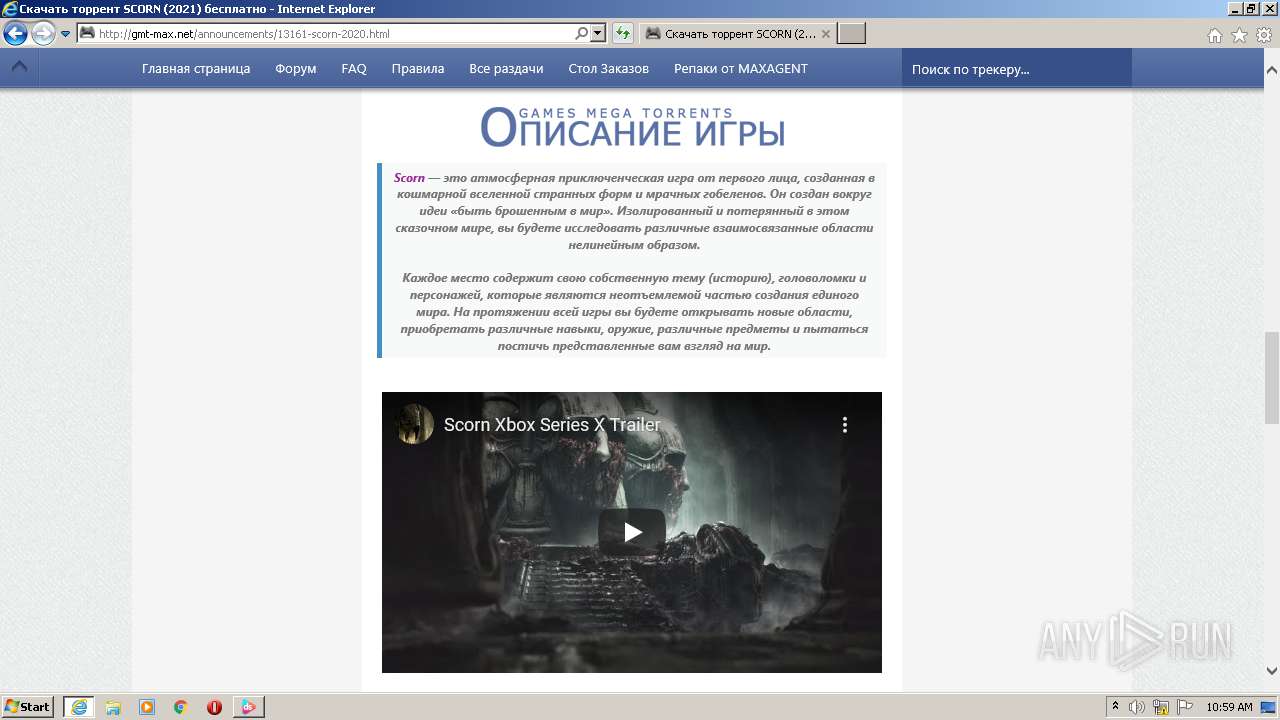Open the media player taskbar icon
The height and width of the screenshot is (720, 1280).
[147, 707]
